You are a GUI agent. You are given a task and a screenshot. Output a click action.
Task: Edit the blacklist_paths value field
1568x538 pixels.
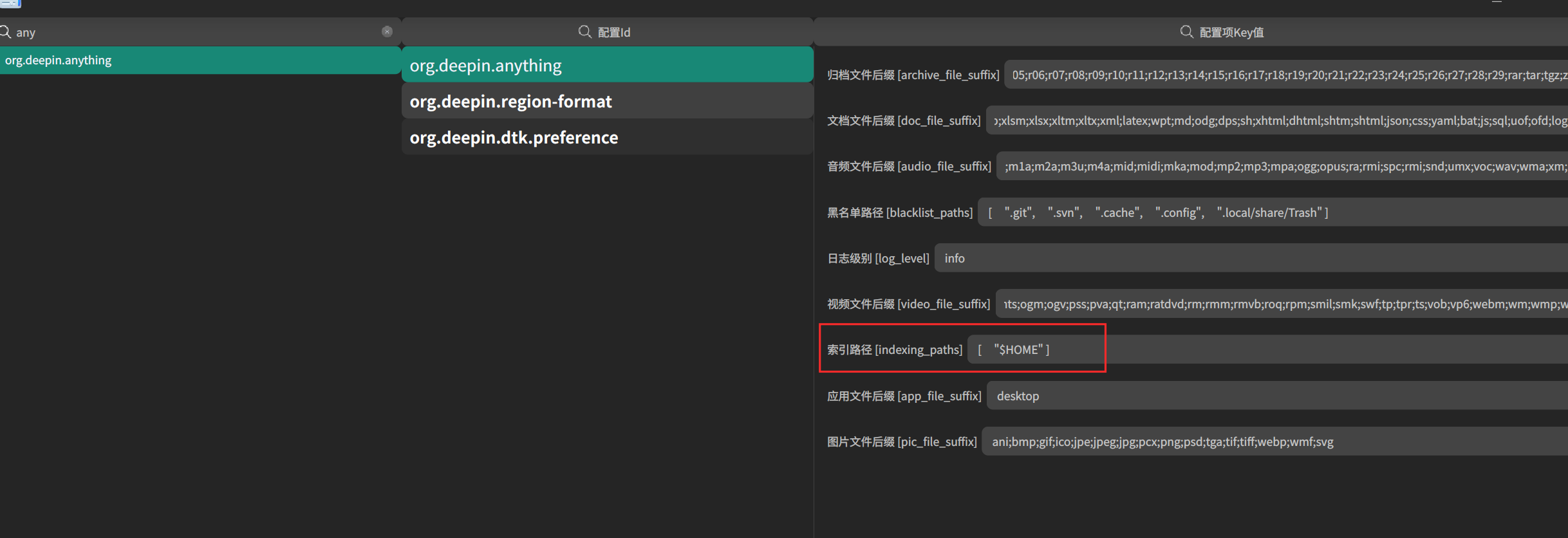click(x=1273, y=212)
